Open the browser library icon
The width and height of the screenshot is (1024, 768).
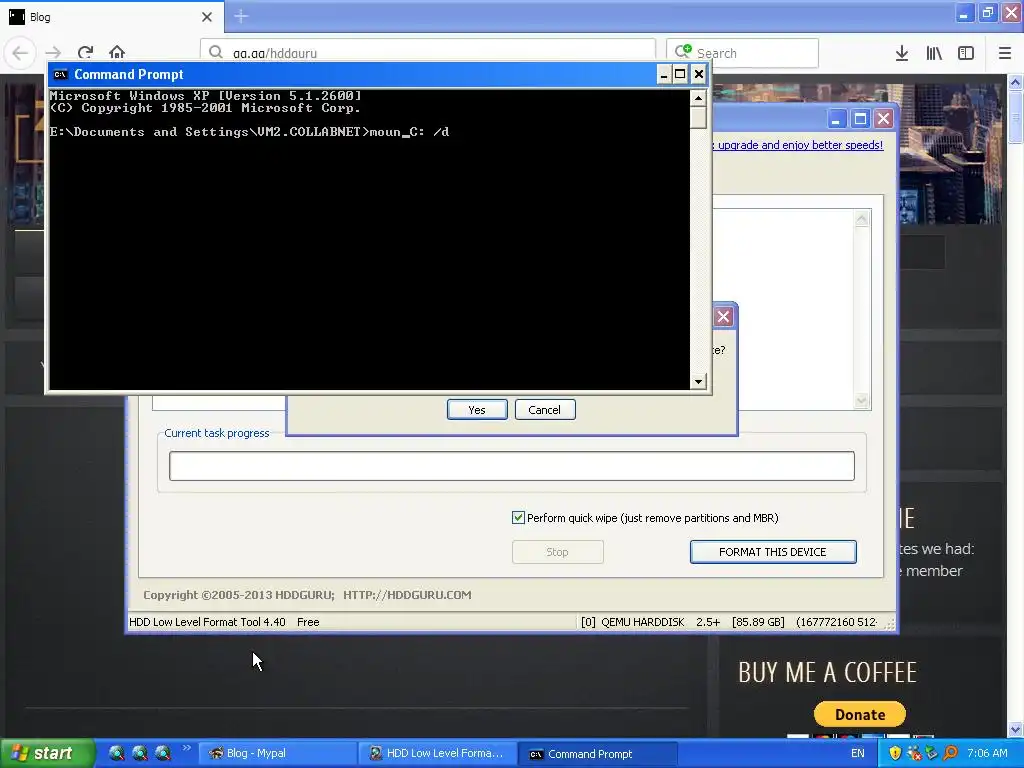click(934, 53)
